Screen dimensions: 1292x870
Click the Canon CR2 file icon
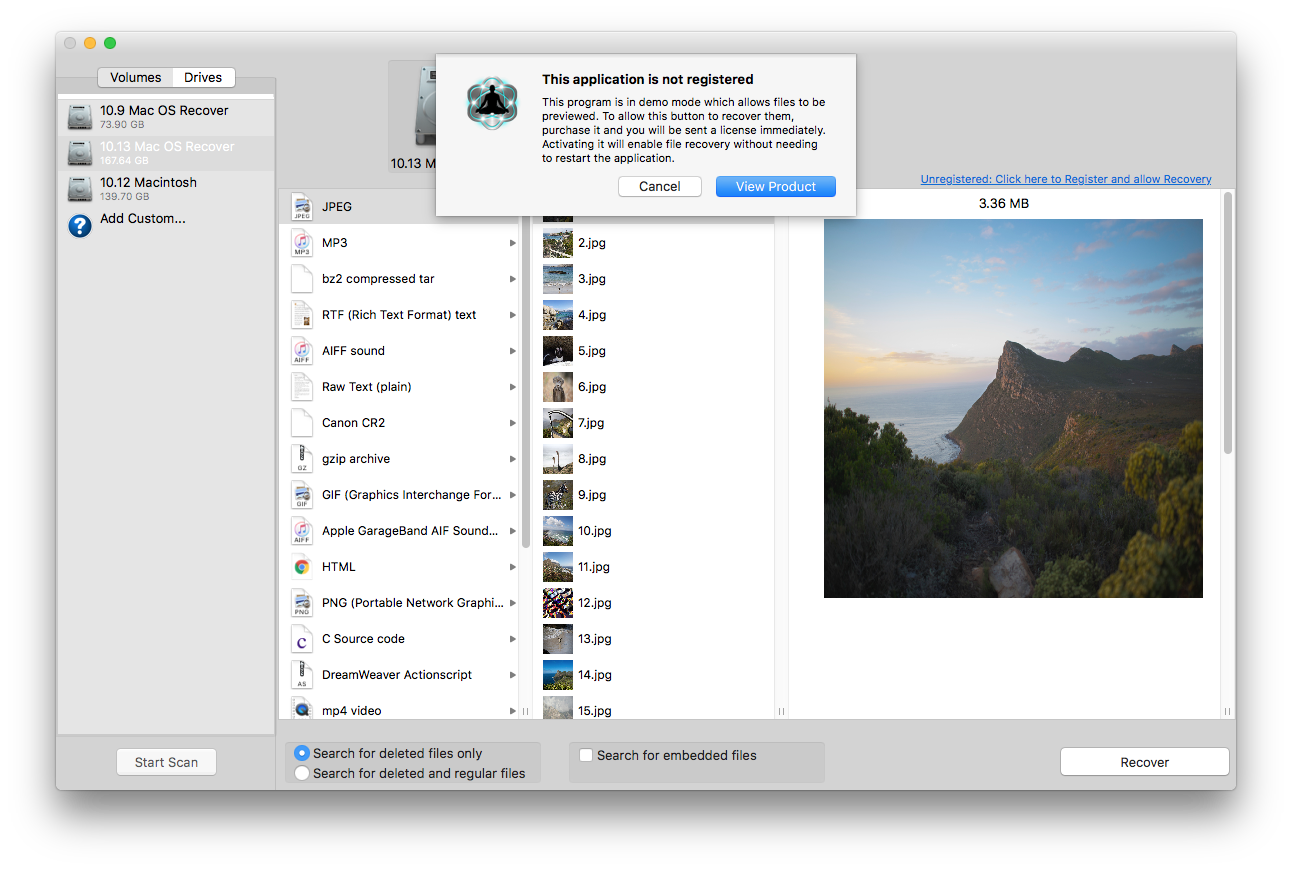tap(302, 423)
